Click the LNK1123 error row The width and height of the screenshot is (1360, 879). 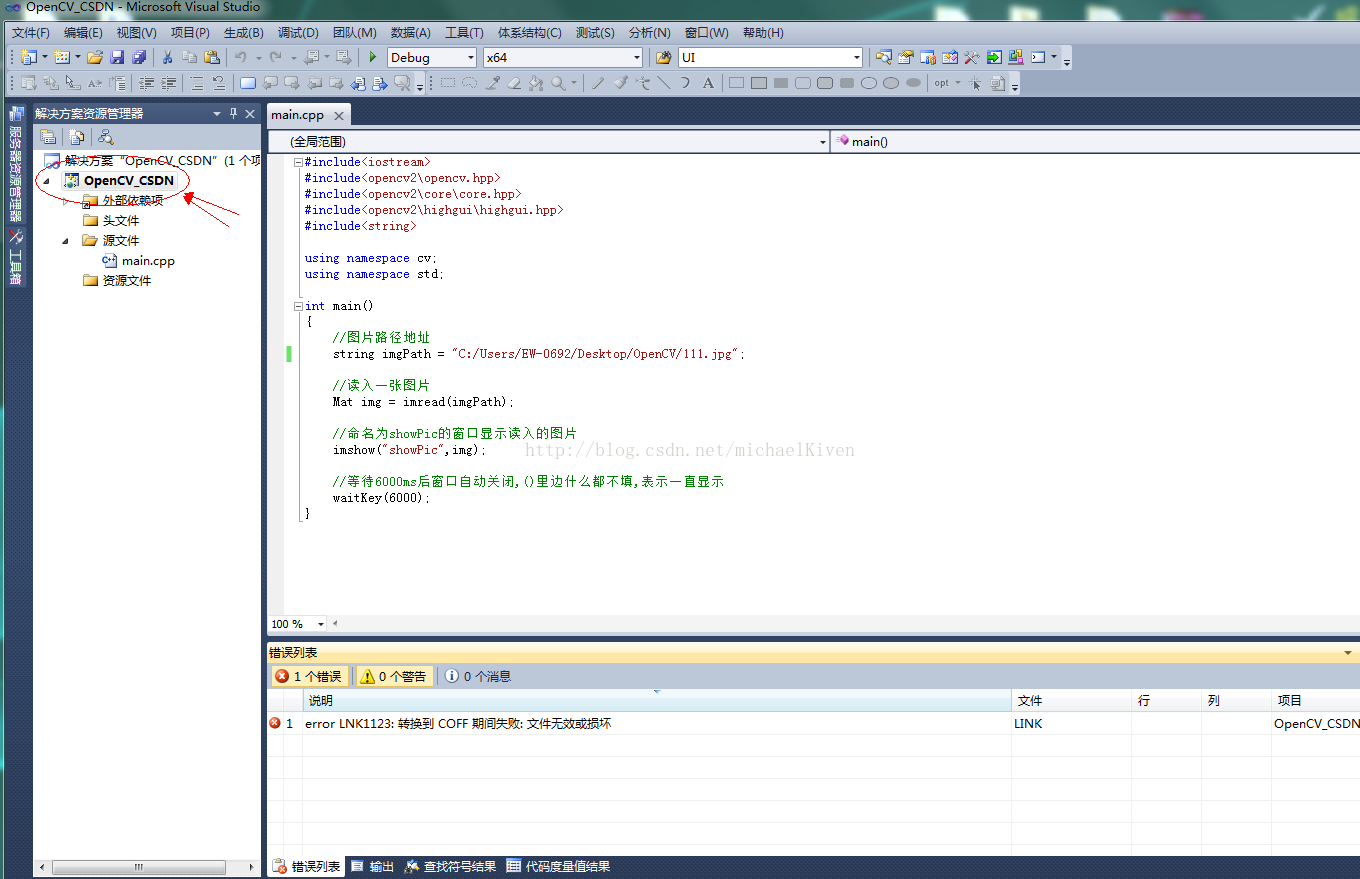pos(813,723)
